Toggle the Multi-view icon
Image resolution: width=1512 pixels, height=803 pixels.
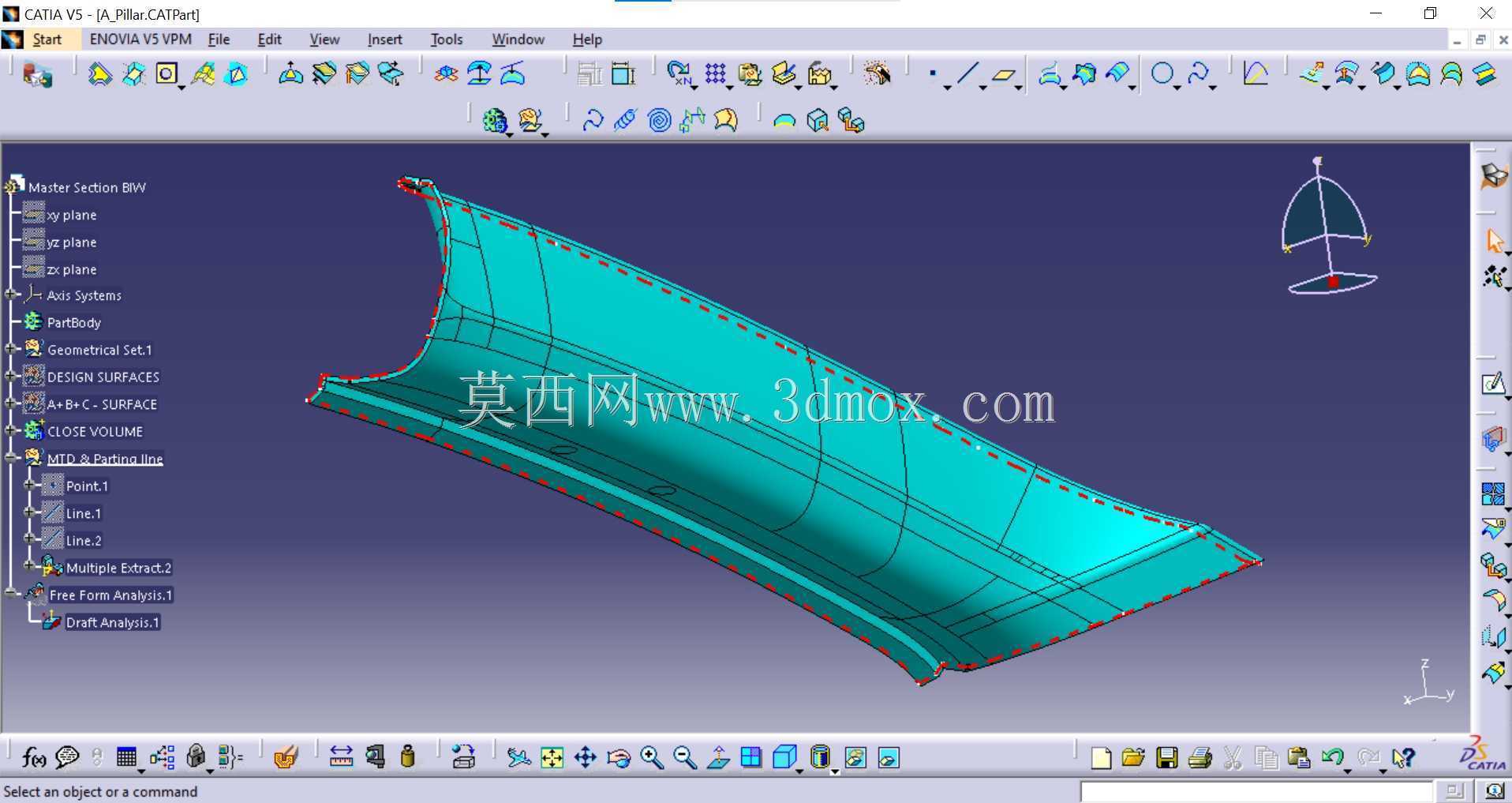[751, 758]
